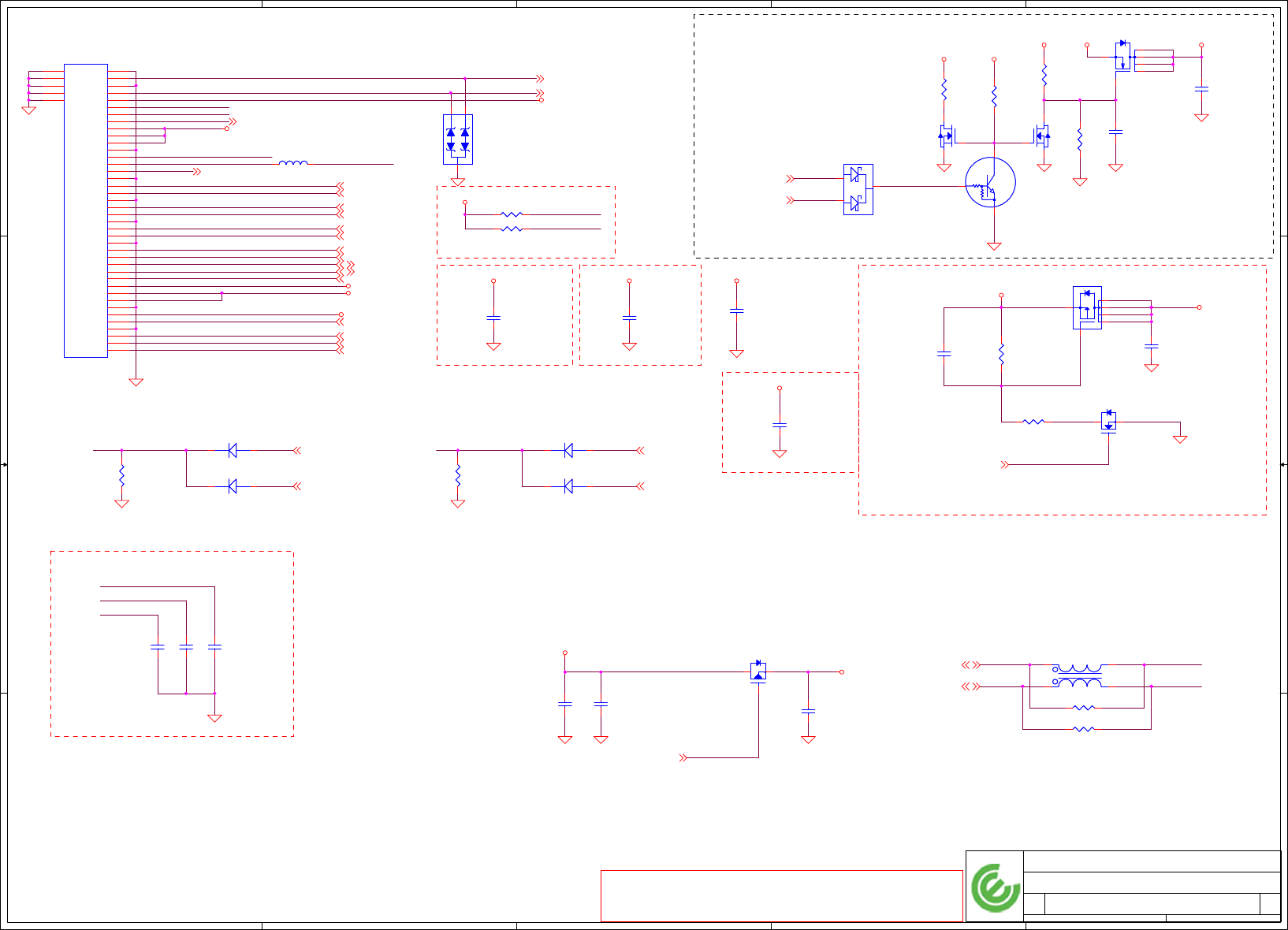Select the upper diode of the left diode pair
Screen dimensions: 1288x930
click(233, 450)
